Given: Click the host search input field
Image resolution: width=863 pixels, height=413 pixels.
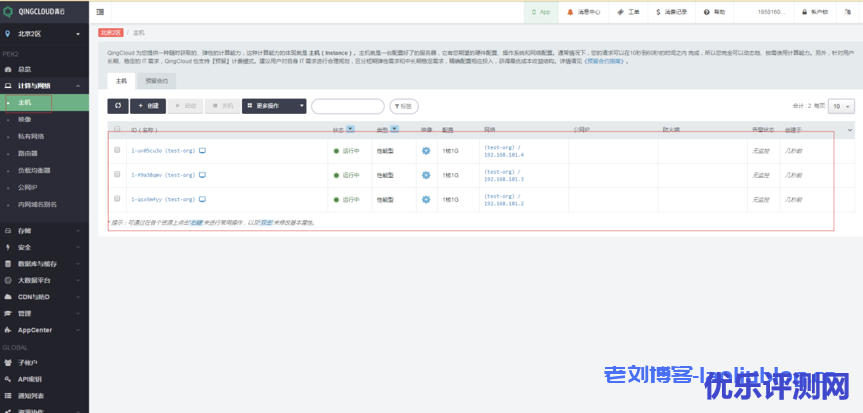Looking at the screenshot, I should [x=347, y=106].
